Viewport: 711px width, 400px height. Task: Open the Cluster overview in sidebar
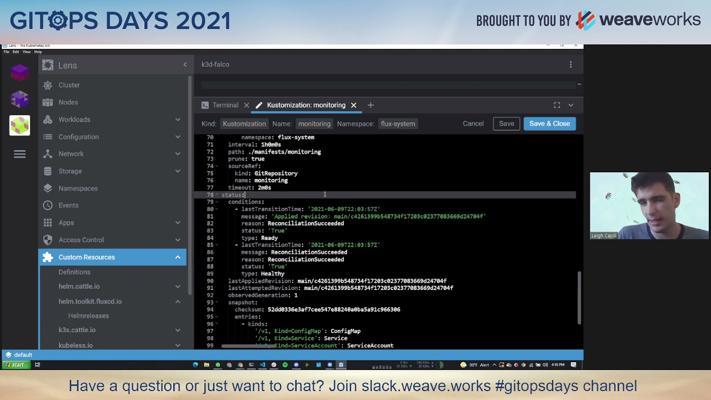68,85
